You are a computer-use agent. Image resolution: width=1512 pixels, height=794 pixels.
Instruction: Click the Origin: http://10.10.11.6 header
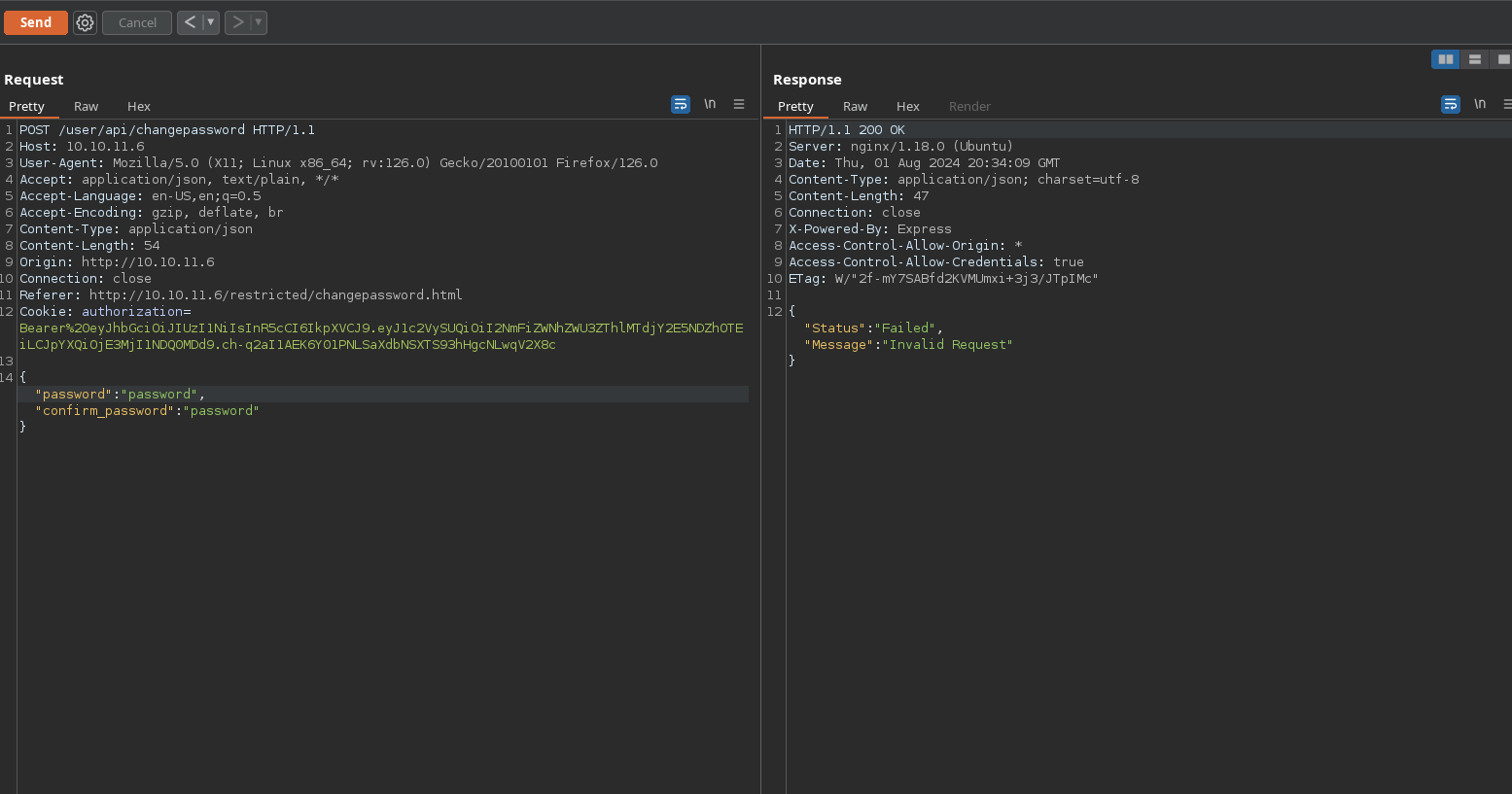point(117,262)
